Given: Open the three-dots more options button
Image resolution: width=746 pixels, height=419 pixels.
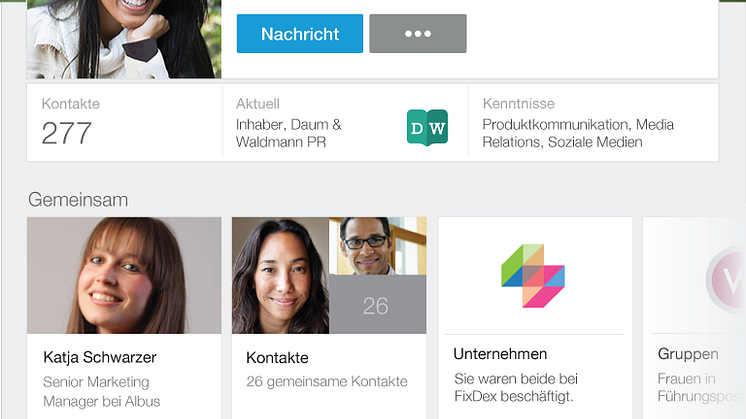Looking at the screenshot, I should point(417,34).
